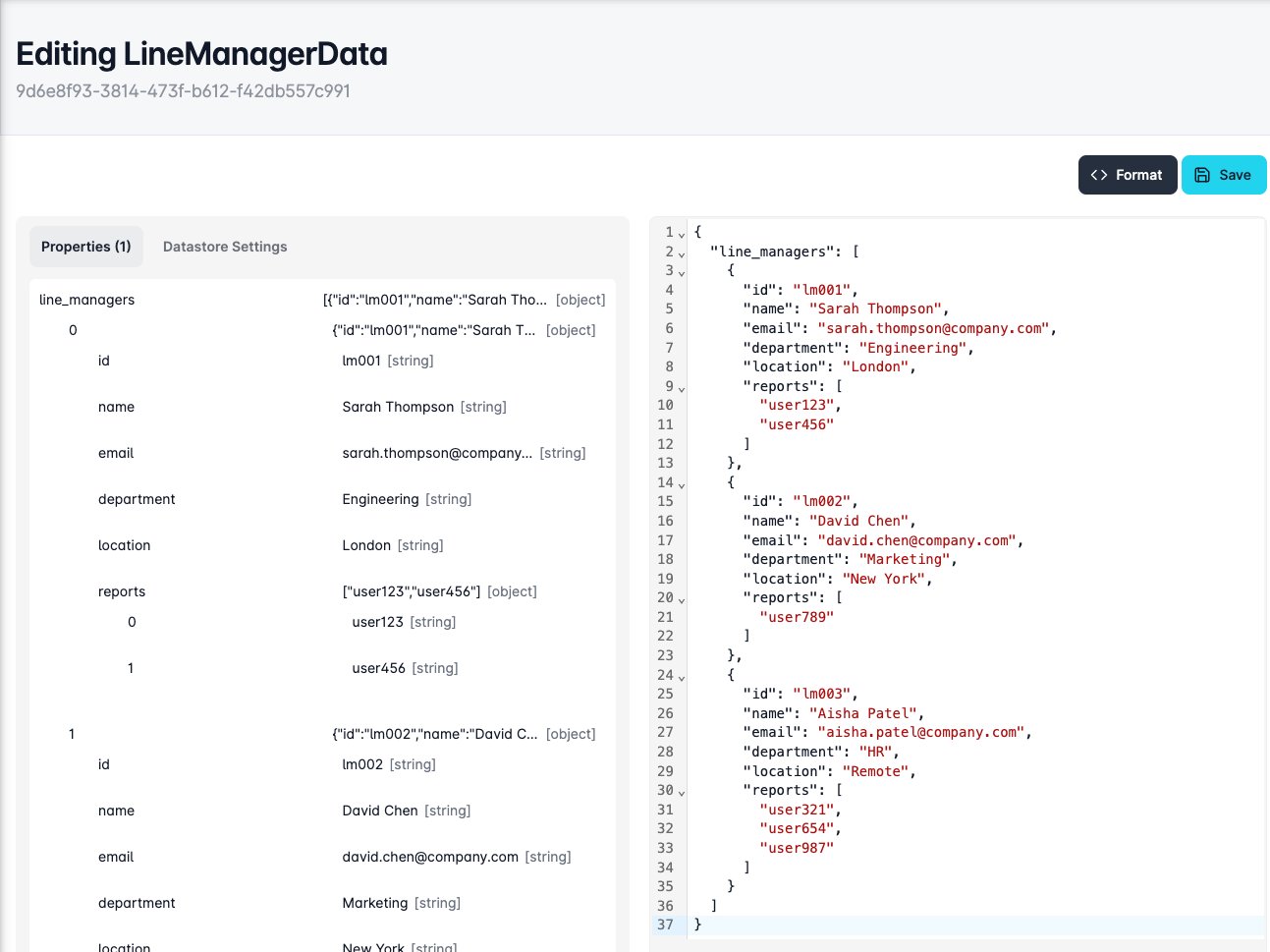The image size is (1270, 952).
Task: Click the sarah.thompson@company.com string in JSON editor
Action: point(933,328)
